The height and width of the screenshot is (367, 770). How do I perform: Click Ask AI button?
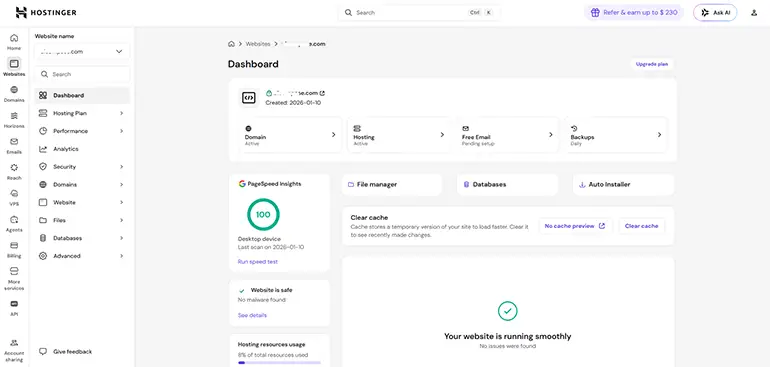[x=715, y=13]
